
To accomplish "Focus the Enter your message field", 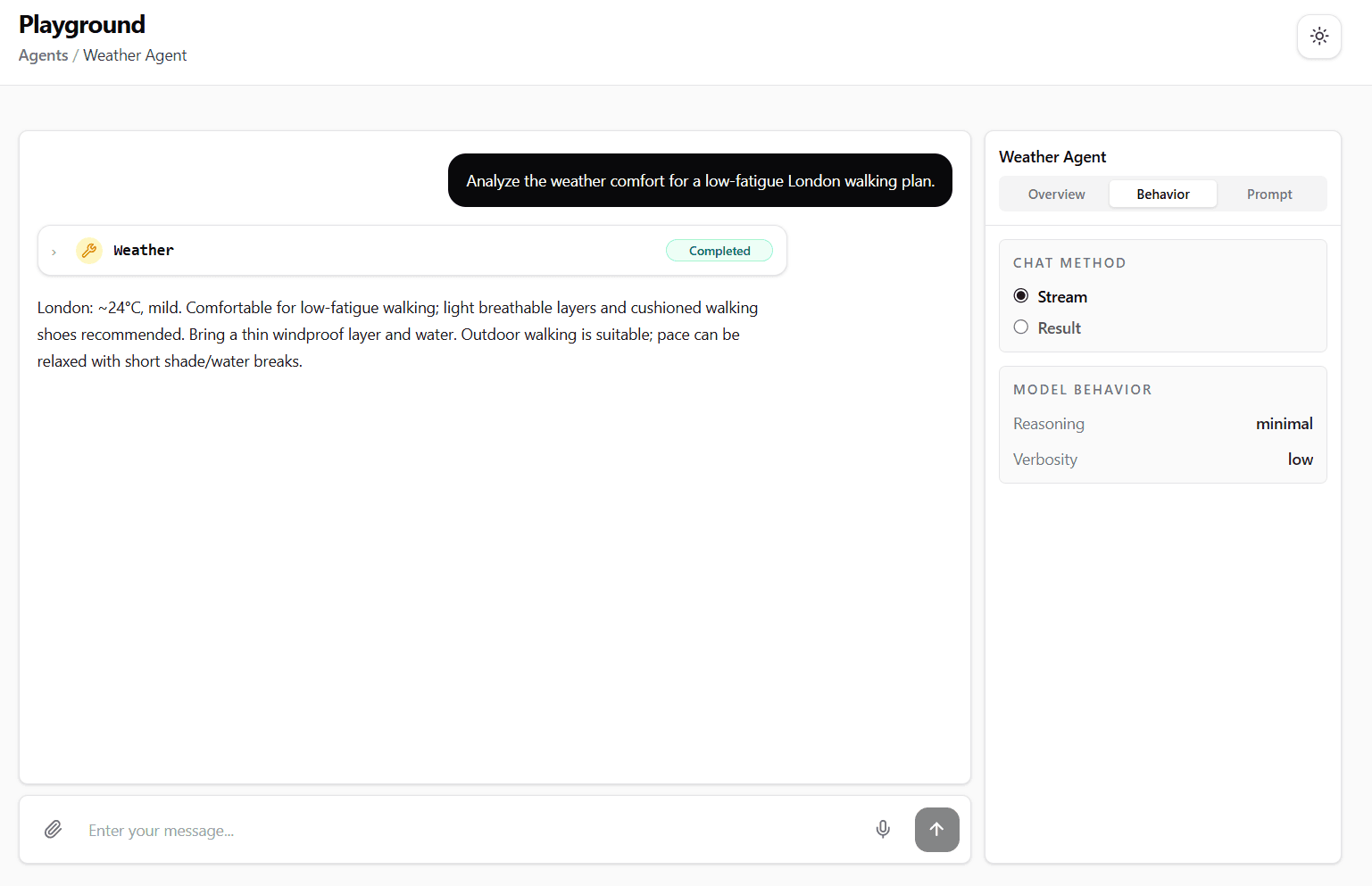I will [x=473, y=831].
